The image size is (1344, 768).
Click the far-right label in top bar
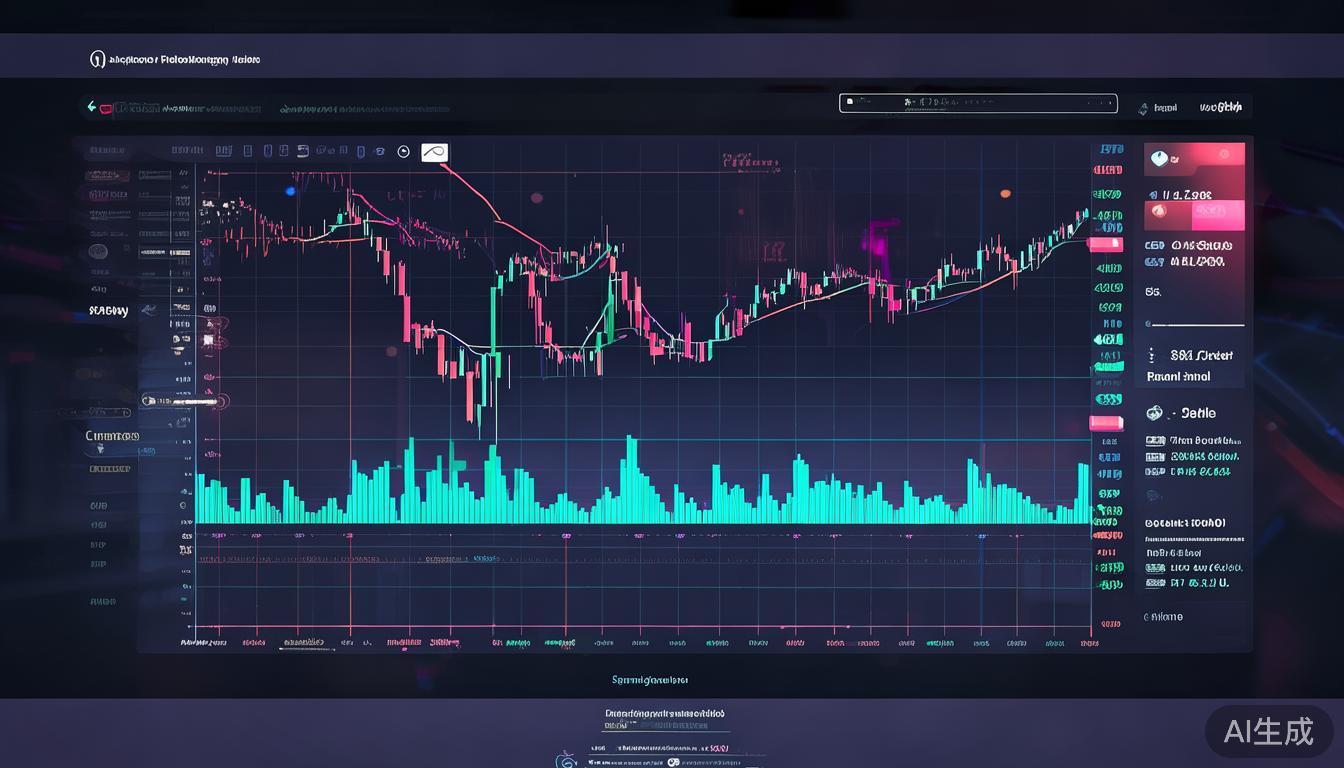[1221, 107]
